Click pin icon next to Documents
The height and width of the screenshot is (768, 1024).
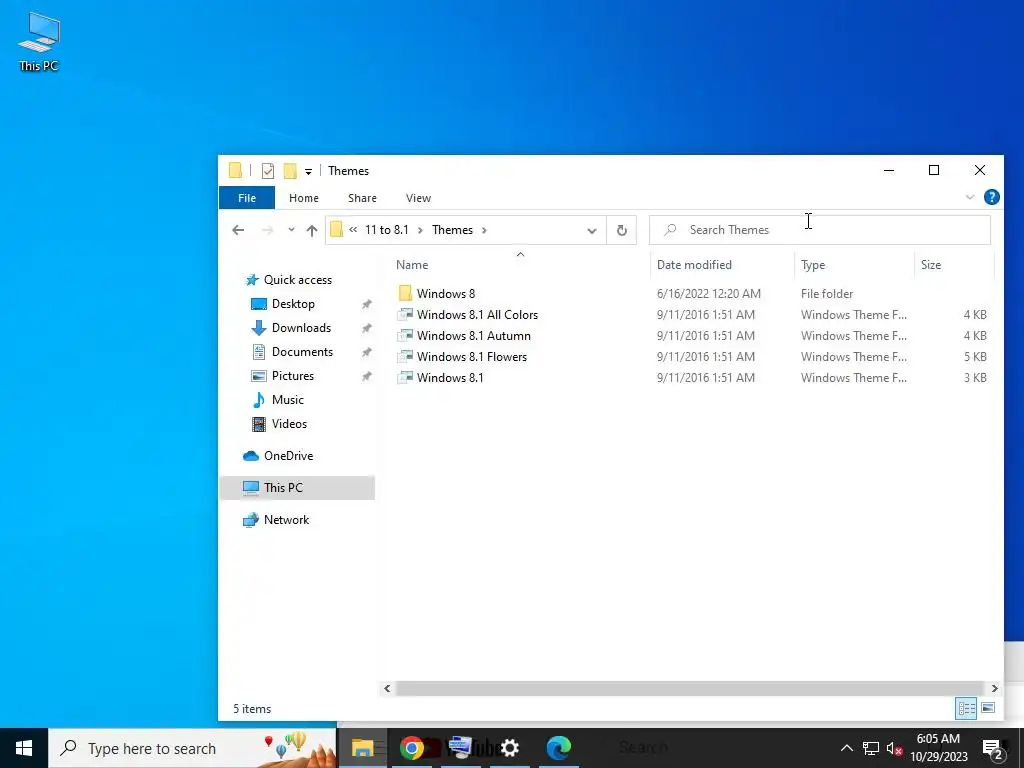pyautogui.click(x=367, y=353)
